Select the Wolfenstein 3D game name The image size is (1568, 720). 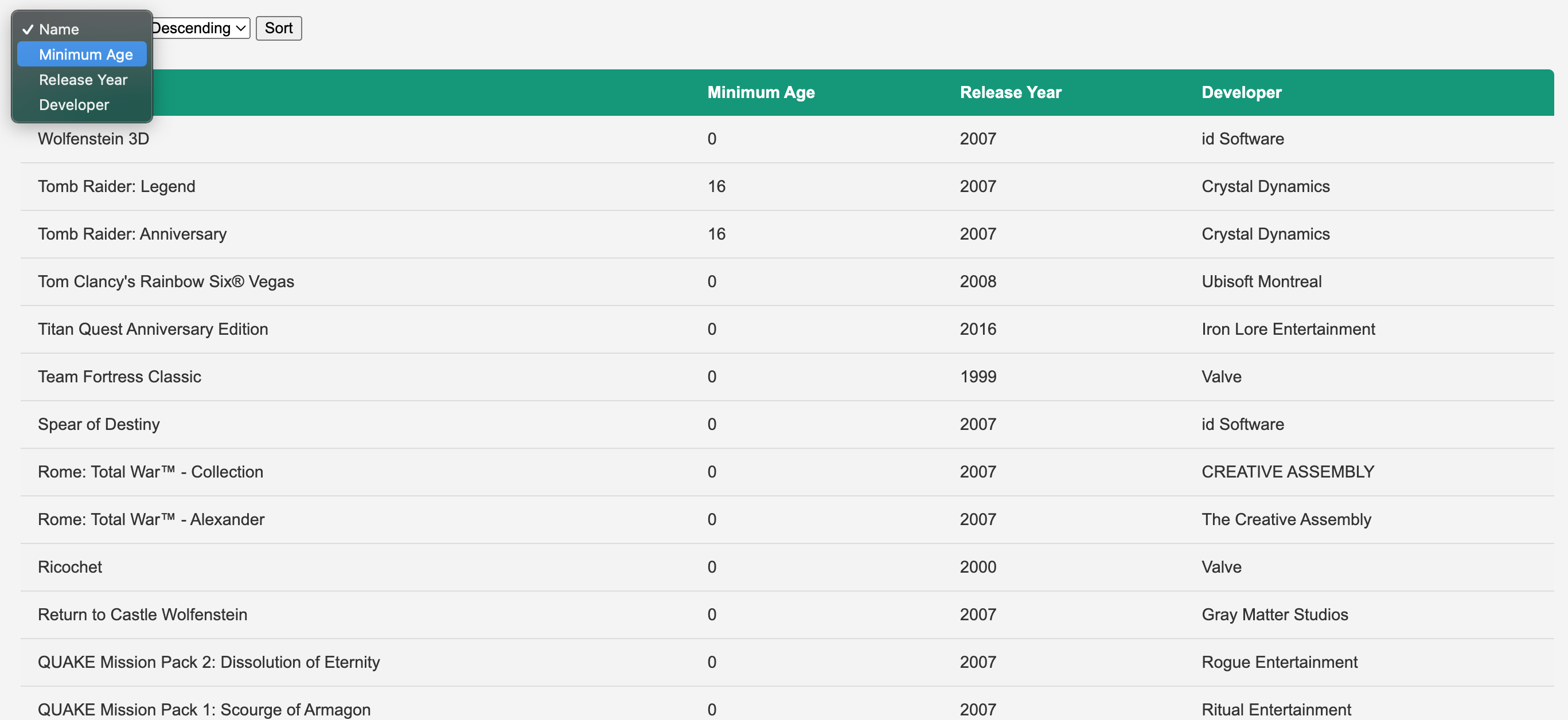(x=93, y=139)
